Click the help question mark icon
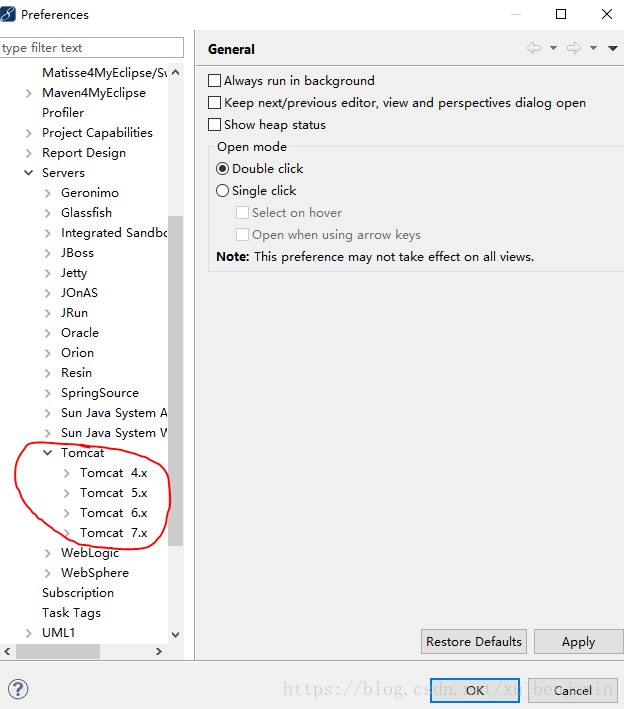Image resolution: width=624 pixels, height=709 pixels. (18, 689)
